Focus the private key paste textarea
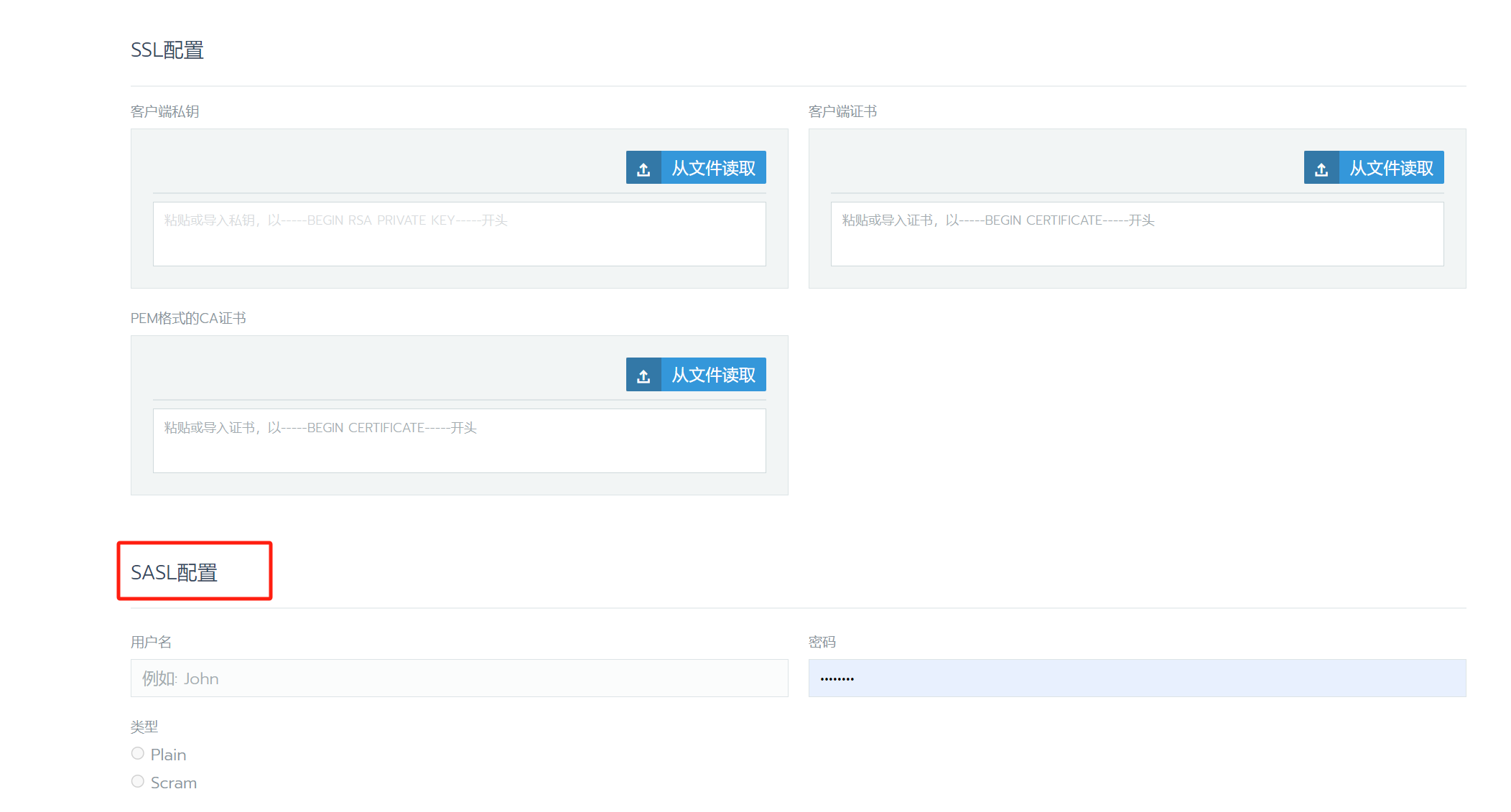Screen dimensions: 1511x812 tap(459, 234)
